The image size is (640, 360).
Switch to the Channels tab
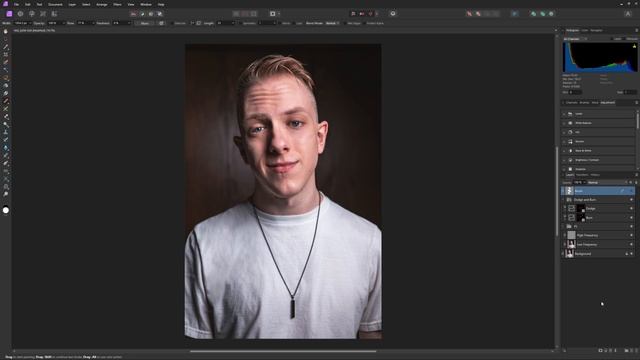[571, 102]
